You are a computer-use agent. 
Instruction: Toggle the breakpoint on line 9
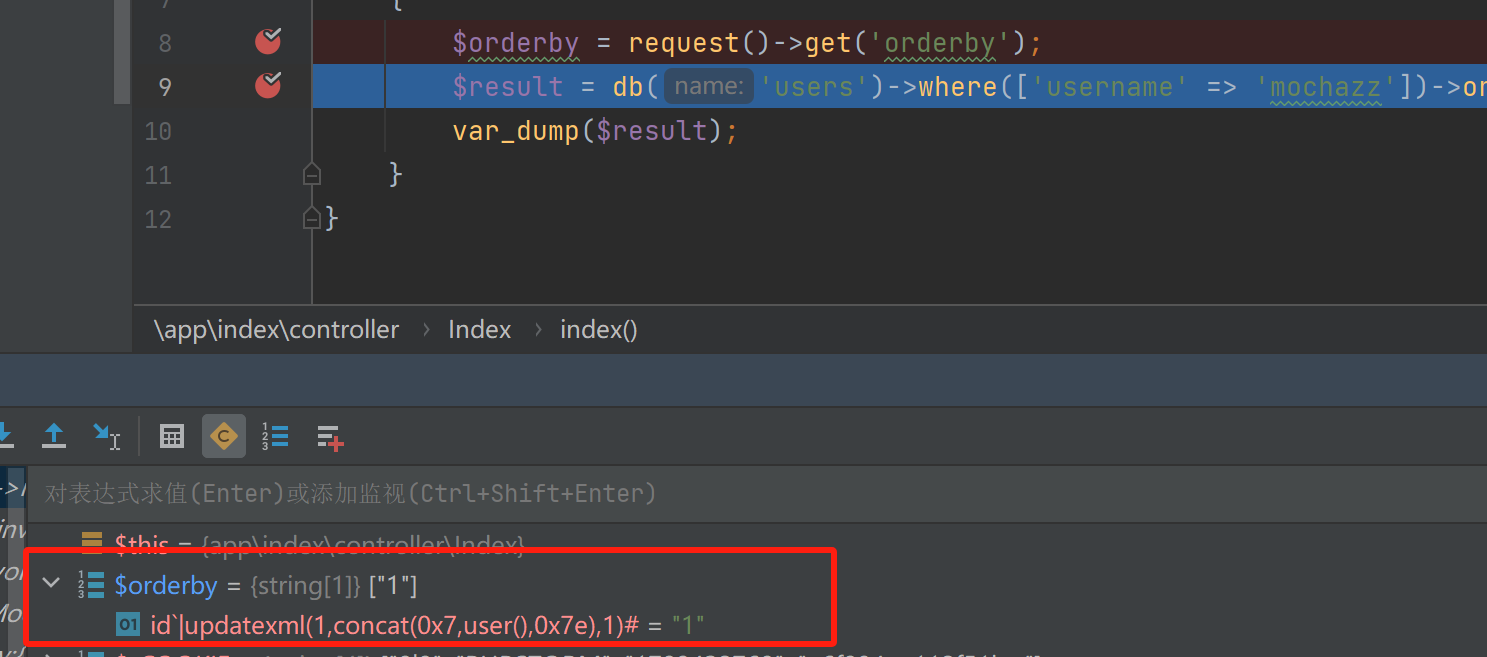click(x=268, y=86)
